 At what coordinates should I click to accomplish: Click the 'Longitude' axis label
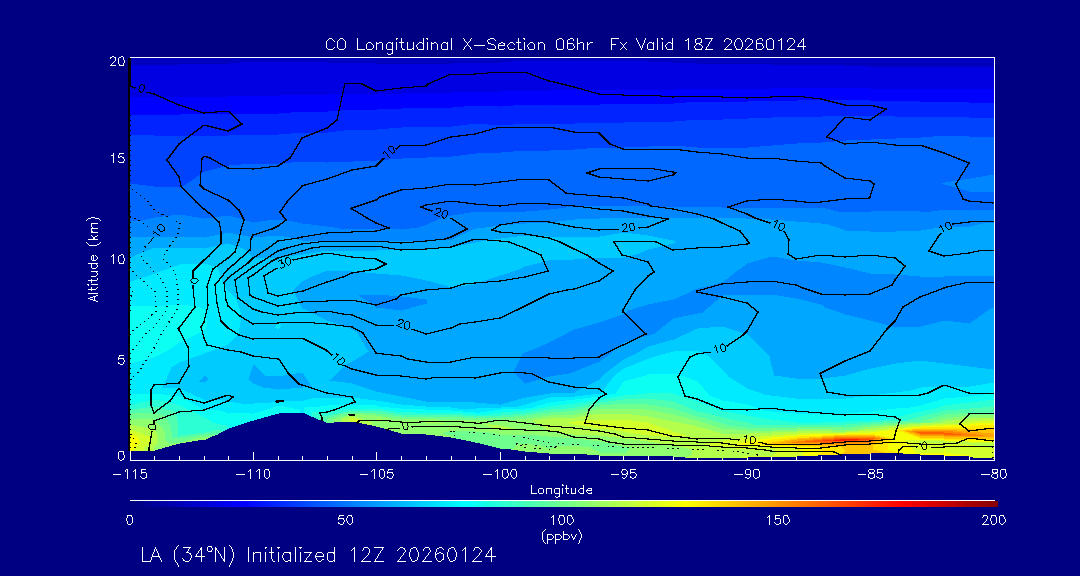click(561, 491)
